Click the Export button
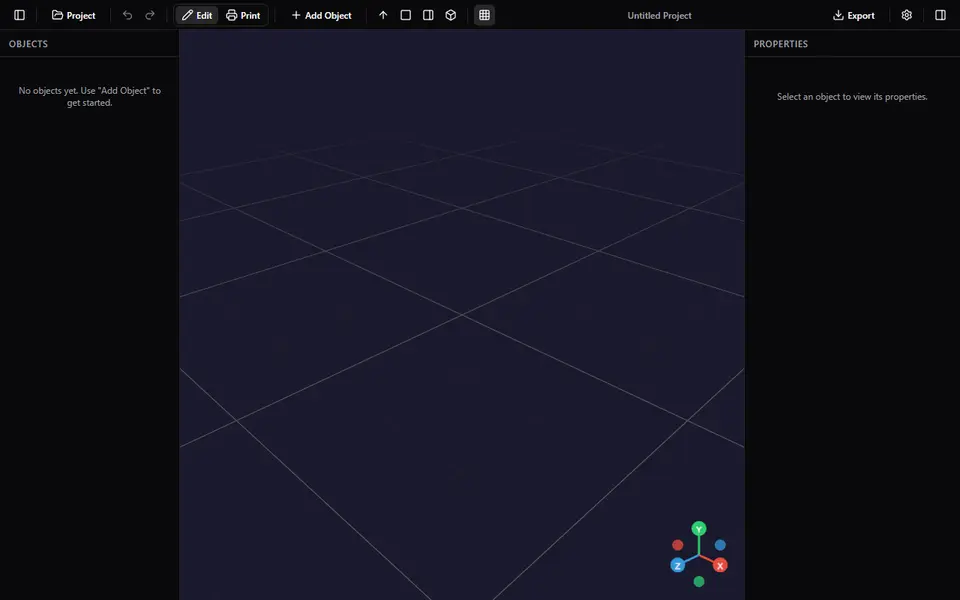Viewport: 960px width, 600px height. 853,15
